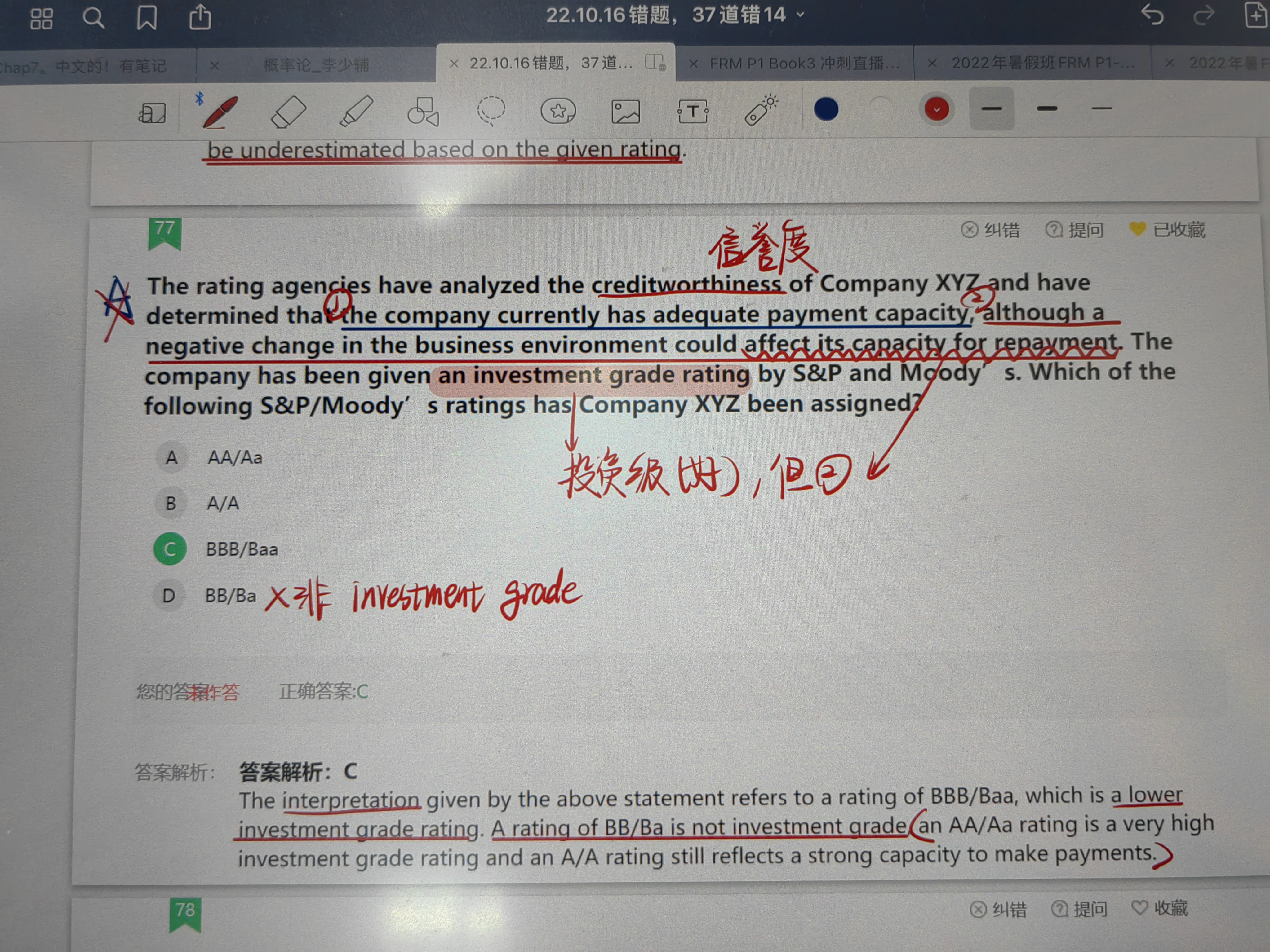Viewport: 1270px width, 952px height.
Task: Switch to the 概率论_李少辅 tab
Action: pos(316,65)
